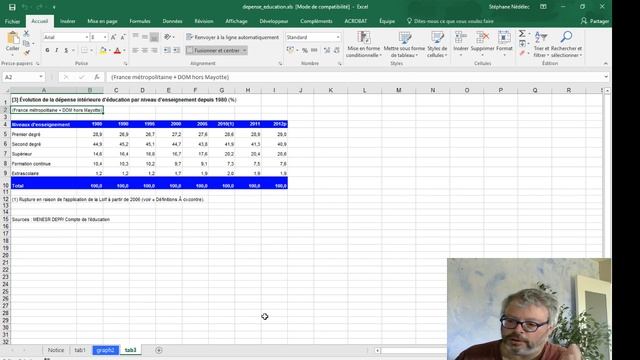Switch to the Données tab
The width and height of the screenshot is (640, 360).
tap(172, 21)
